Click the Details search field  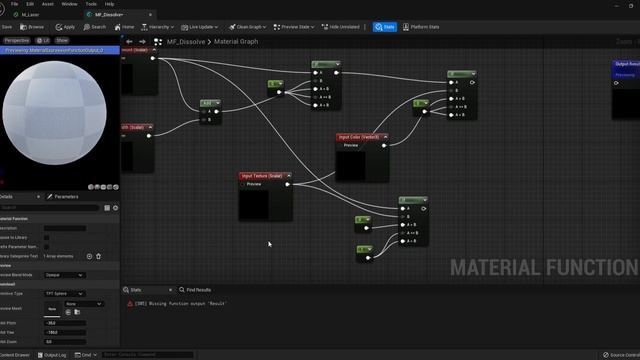[x=49, y=208]
